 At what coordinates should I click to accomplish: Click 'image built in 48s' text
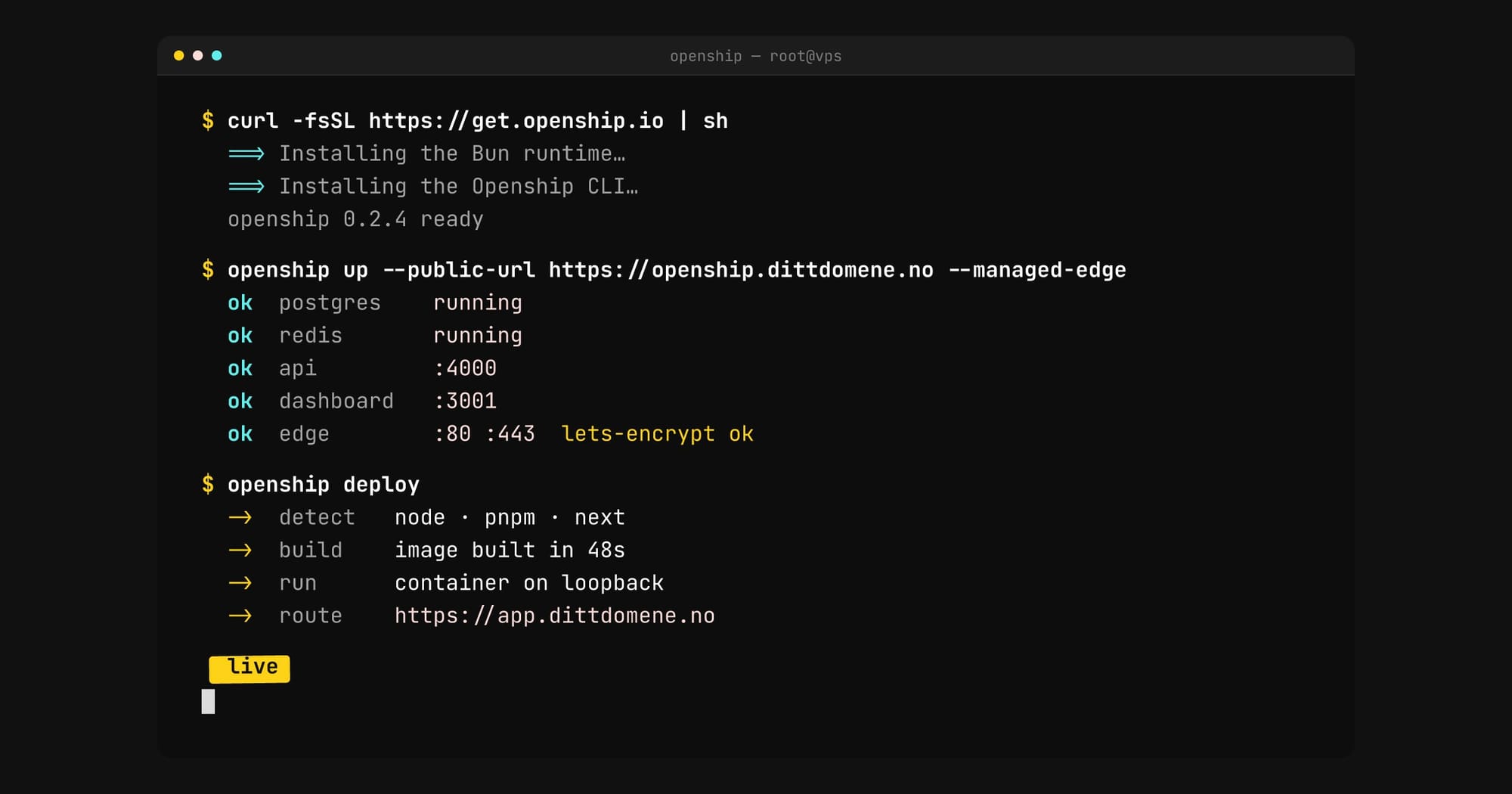click(510, 550)
